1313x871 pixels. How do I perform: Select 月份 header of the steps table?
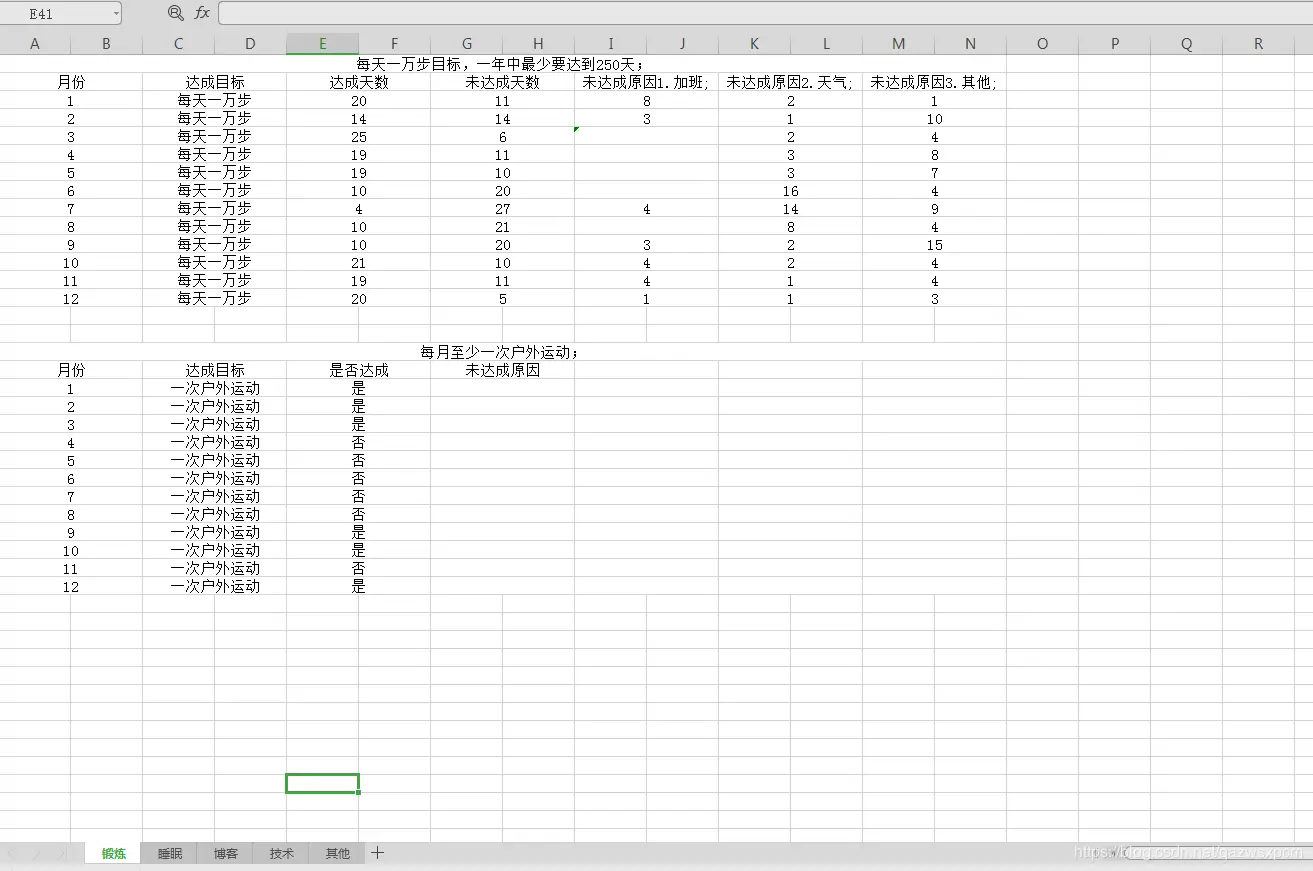pyautogui.click(x=71, y=82)
